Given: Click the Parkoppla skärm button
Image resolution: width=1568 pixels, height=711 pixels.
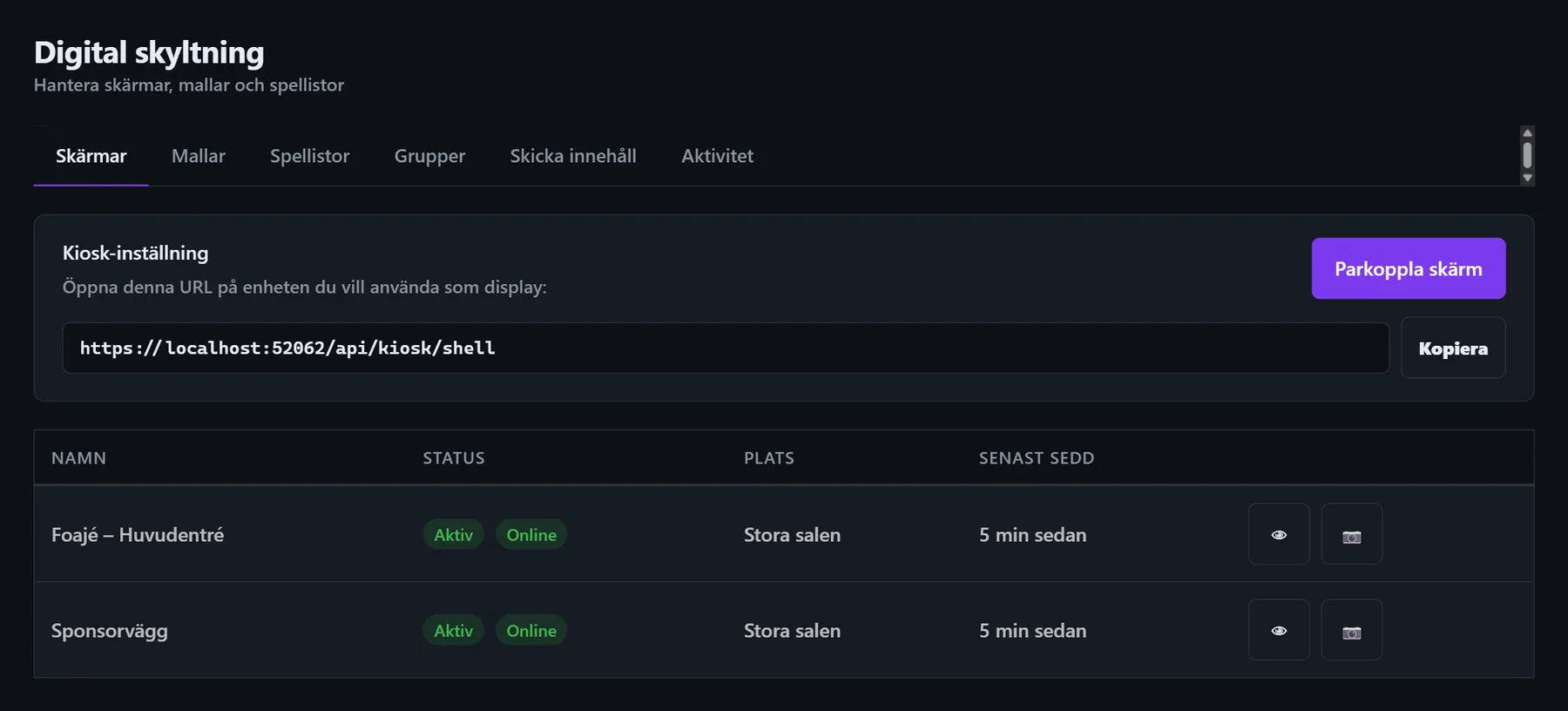Looking at the screenshot, I should [x=1409, y=268].
